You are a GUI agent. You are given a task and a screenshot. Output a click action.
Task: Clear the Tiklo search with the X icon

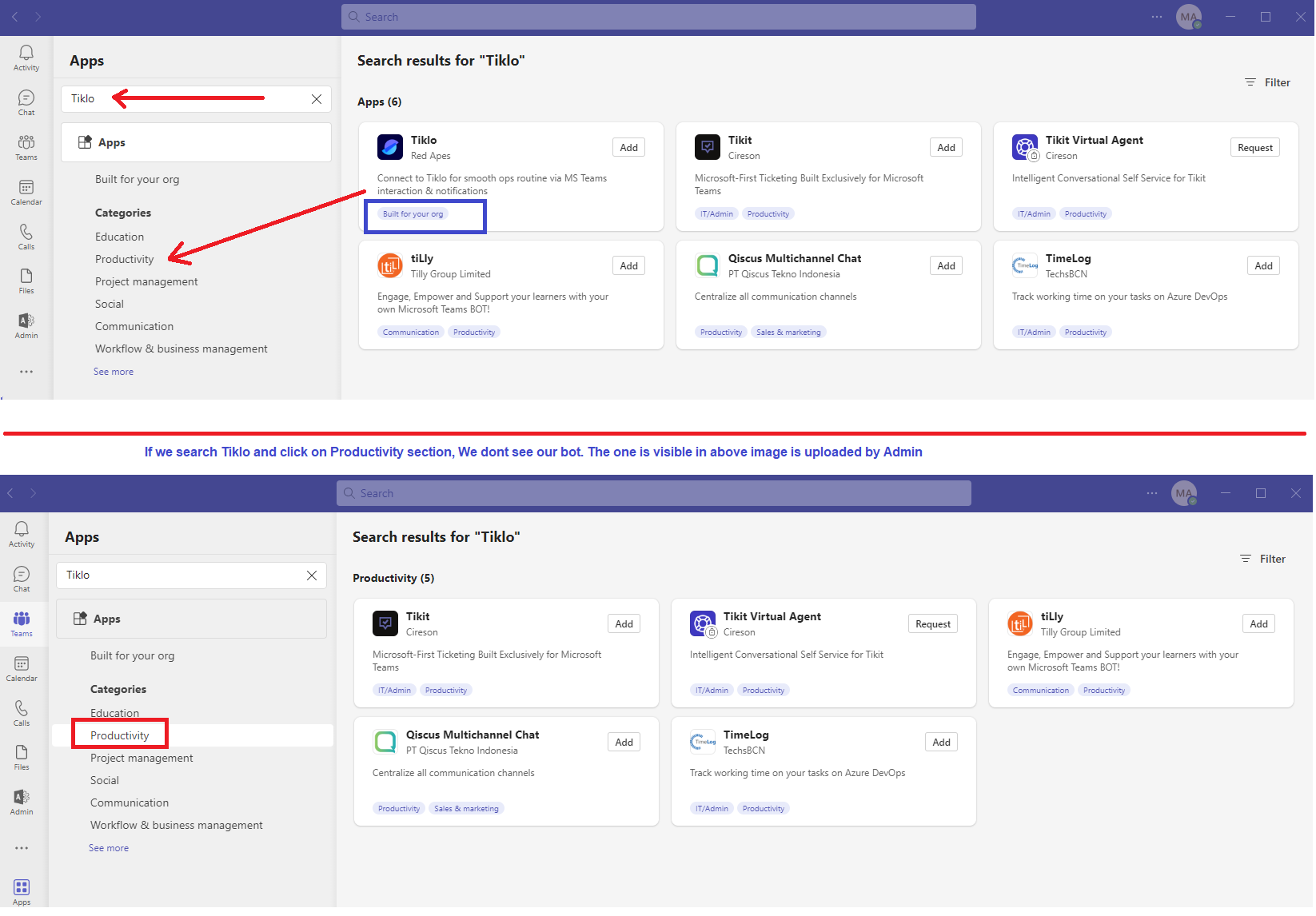(x=316, y=98)
